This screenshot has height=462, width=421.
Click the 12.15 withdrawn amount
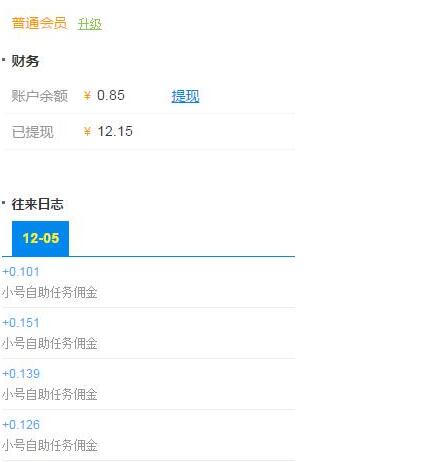[x=115, y=132]
